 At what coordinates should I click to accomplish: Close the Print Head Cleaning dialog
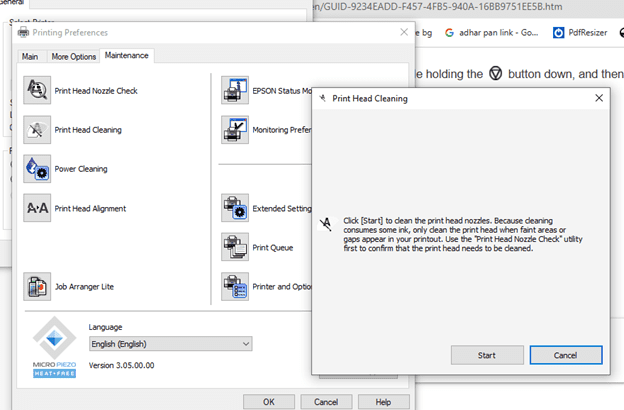click(x=599, y=98)
